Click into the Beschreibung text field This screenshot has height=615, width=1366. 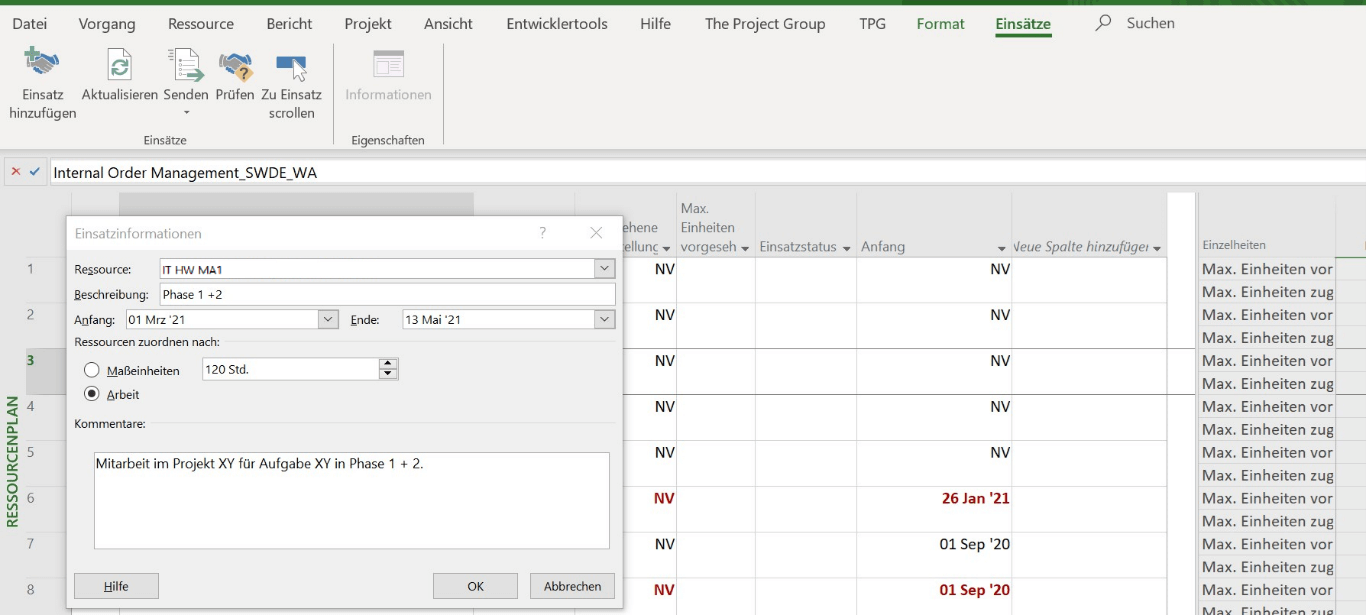(386, 295)
